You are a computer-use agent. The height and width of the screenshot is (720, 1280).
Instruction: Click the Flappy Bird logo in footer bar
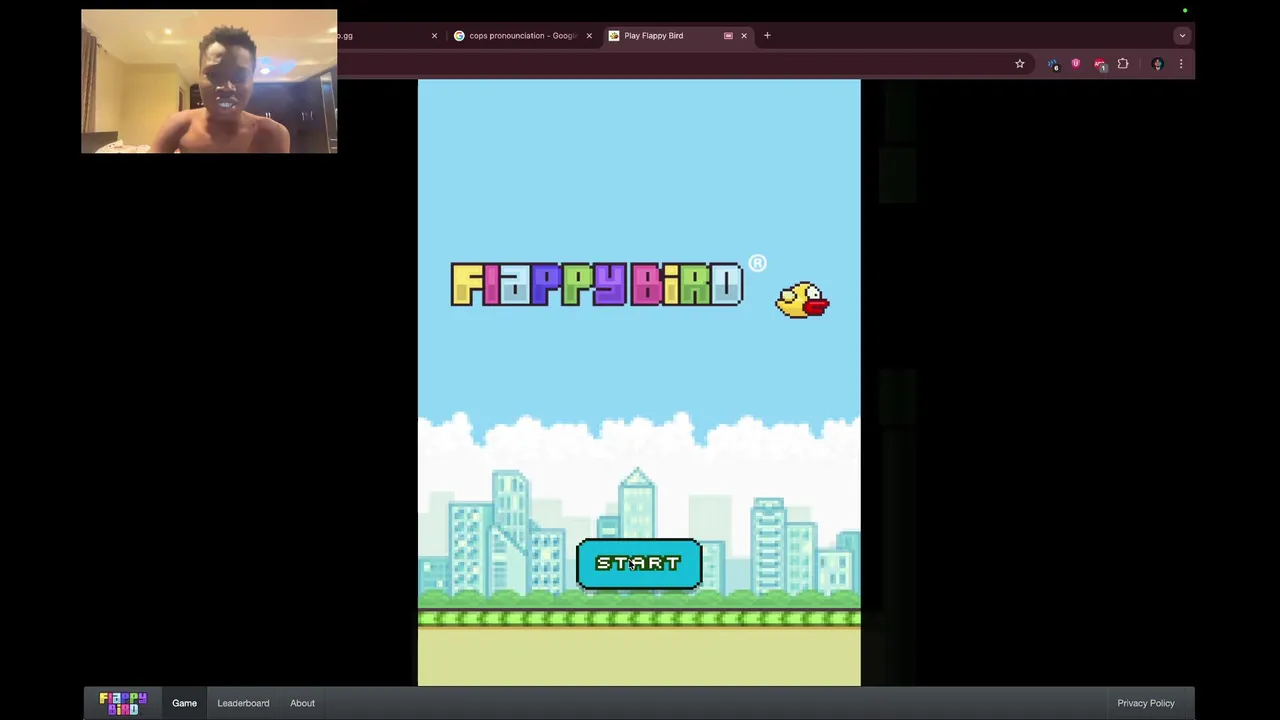point(123,703)
